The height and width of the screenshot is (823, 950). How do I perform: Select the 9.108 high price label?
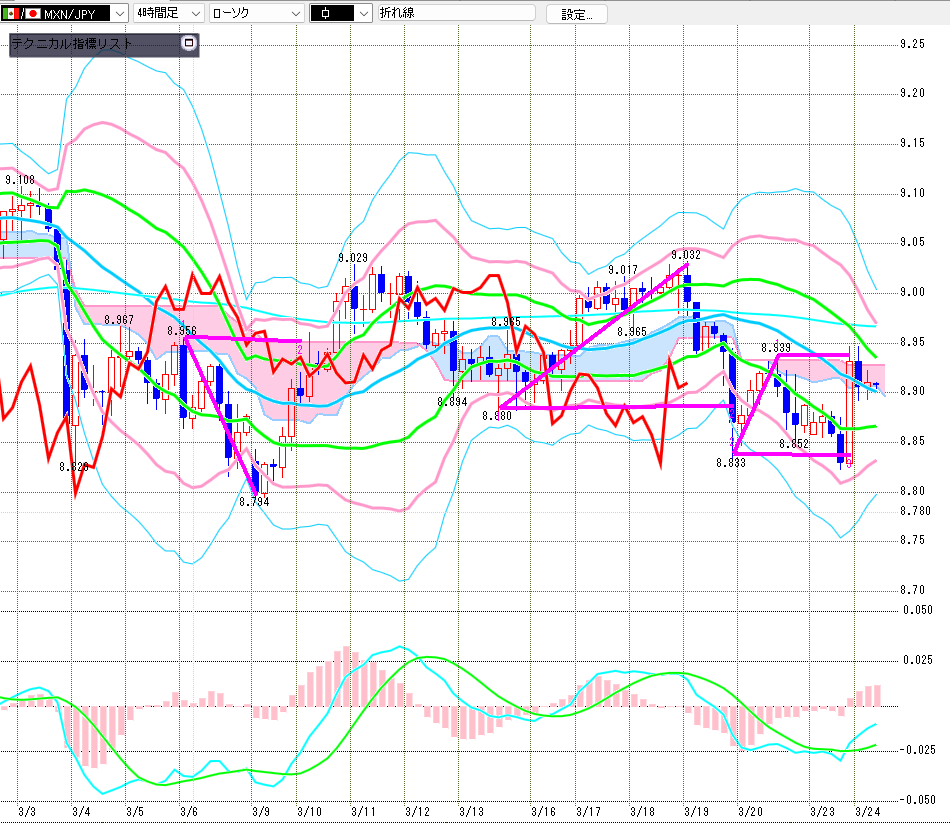pos(20,181)
